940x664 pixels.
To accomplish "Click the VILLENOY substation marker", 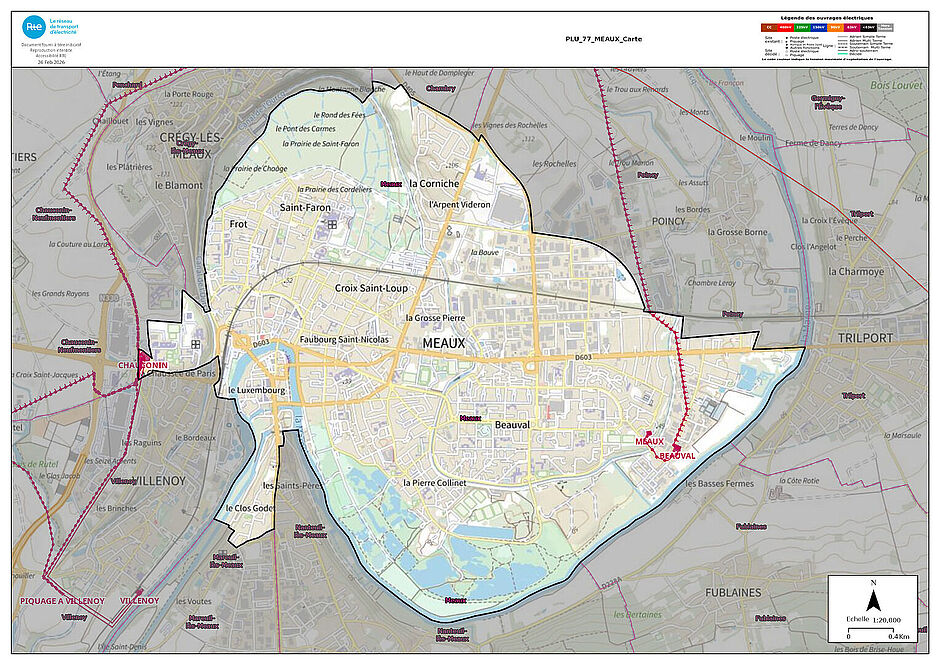I will point(140,591).
